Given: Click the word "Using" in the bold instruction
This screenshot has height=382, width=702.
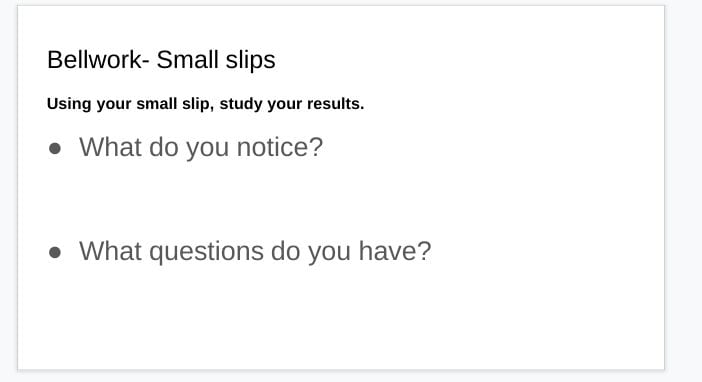Looking at the screenshot, I should point(69,104).
